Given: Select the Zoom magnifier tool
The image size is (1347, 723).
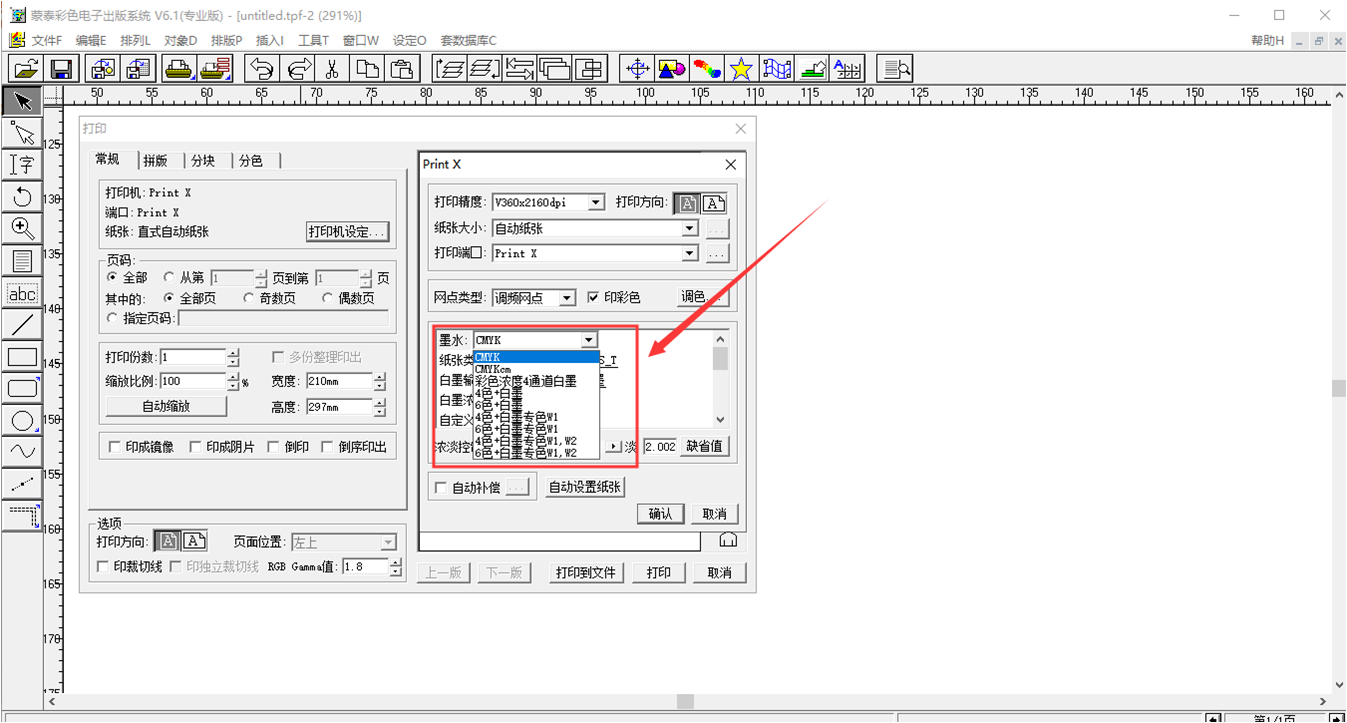Looking at the screenshot, I should [x=22, y=228].
